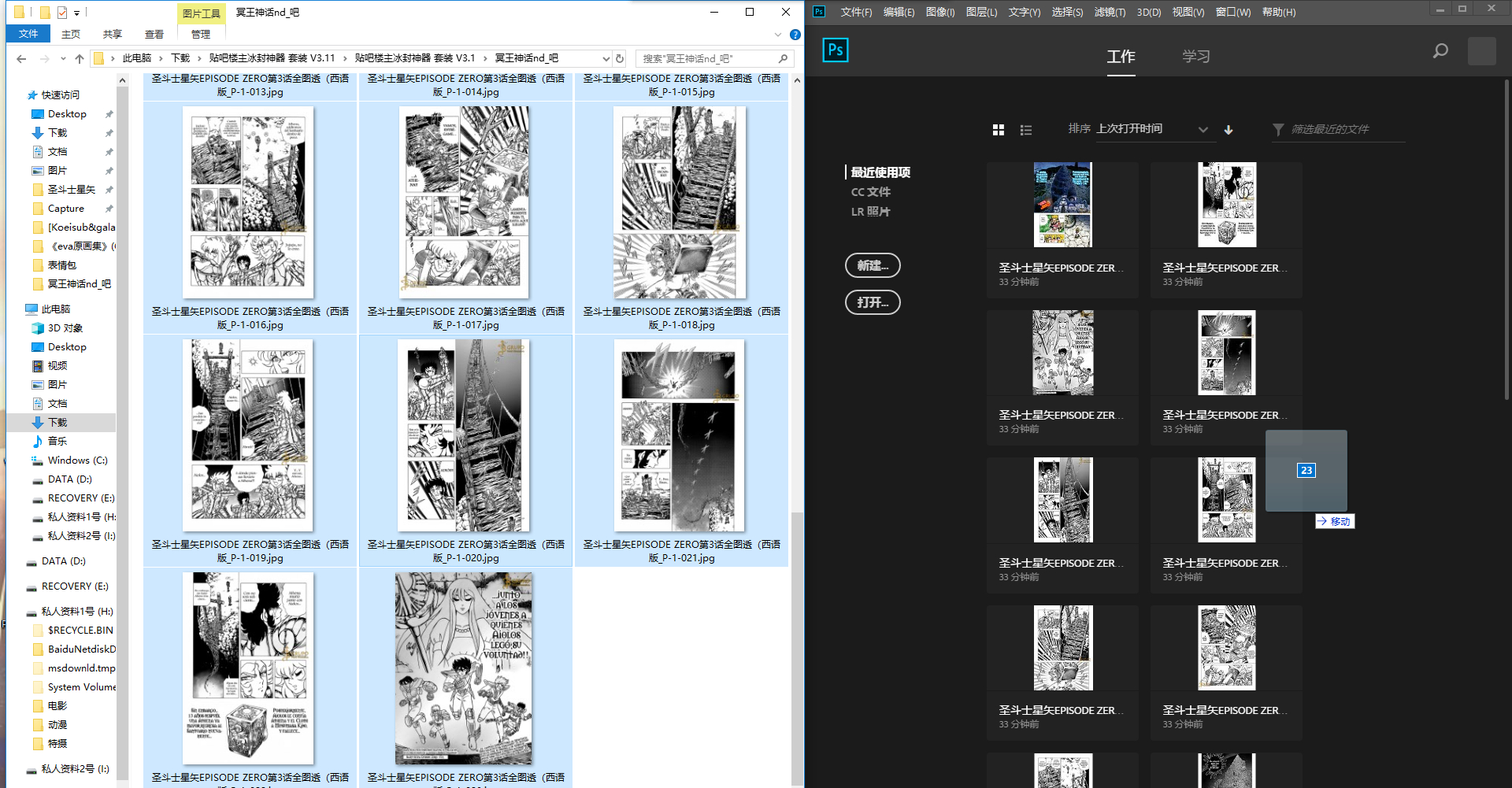Open Photoshop 窗口(W) menu
The image size is (1512, 788).
(1233, 12)
